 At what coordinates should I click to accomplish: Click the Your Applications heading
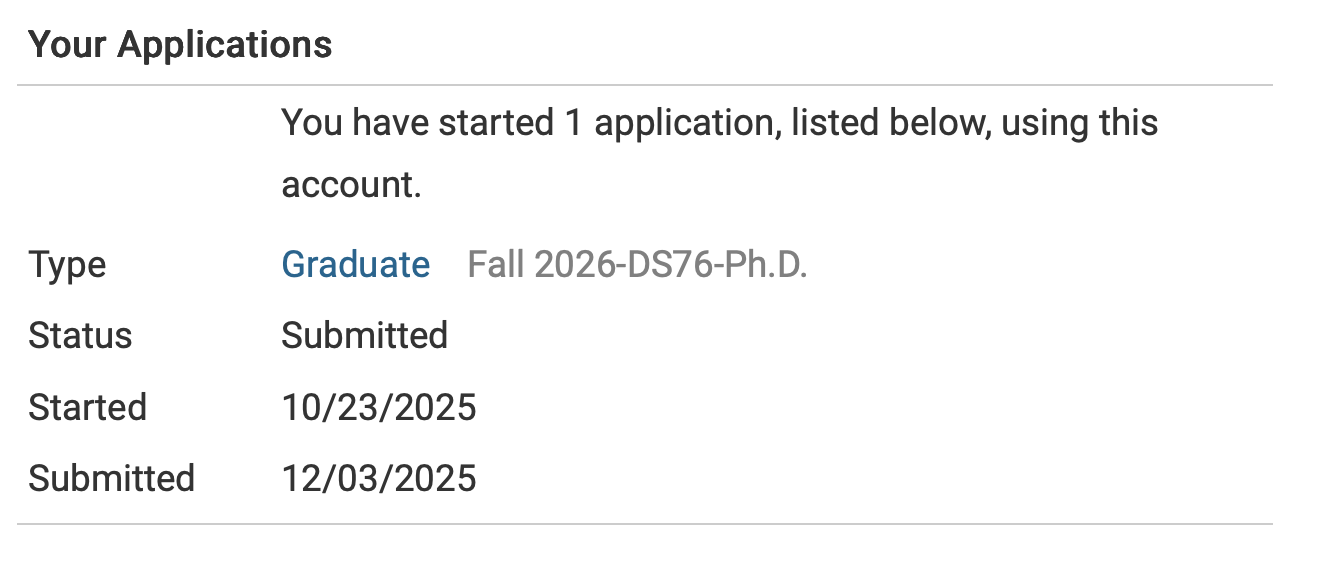(x=180, y=45)
